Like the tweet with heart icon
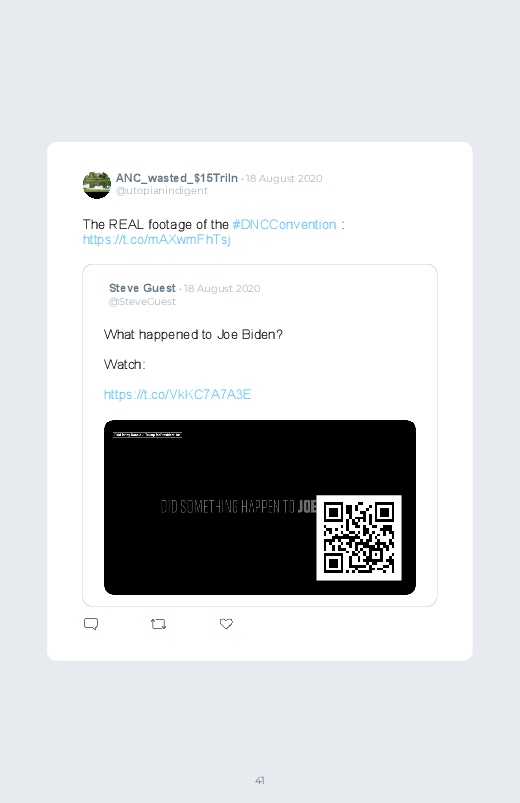The width and height of the screenshot is (520, 803). pos(226,624)
